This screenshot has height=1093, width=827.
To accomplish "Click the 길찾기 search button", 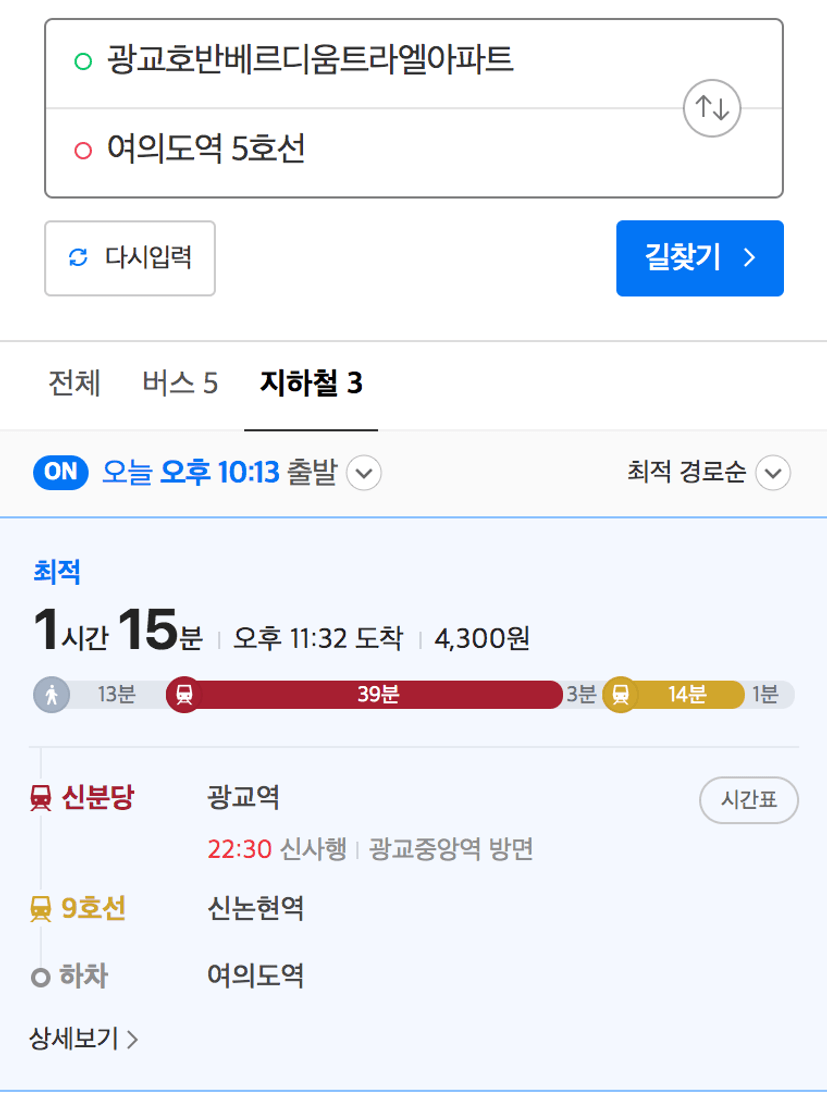I will click(700, 258).
